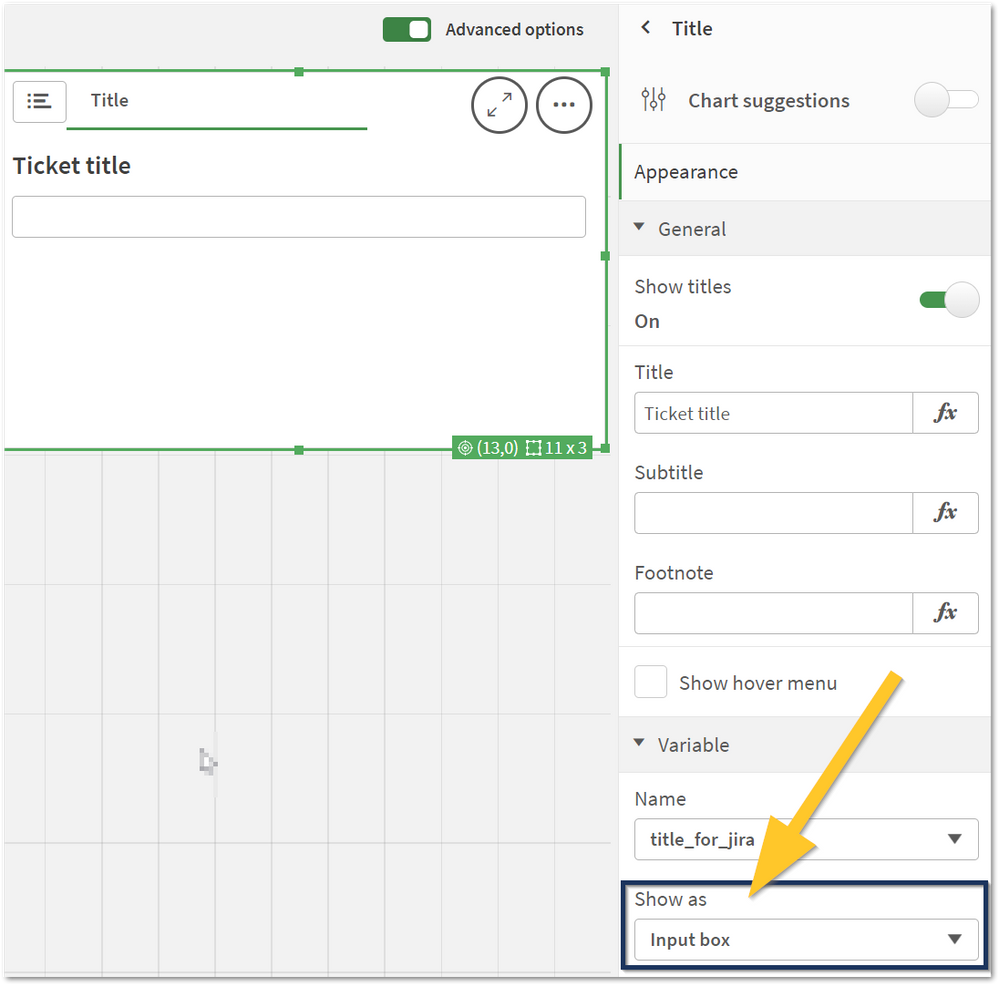Collapse the General section

[640, 228]
